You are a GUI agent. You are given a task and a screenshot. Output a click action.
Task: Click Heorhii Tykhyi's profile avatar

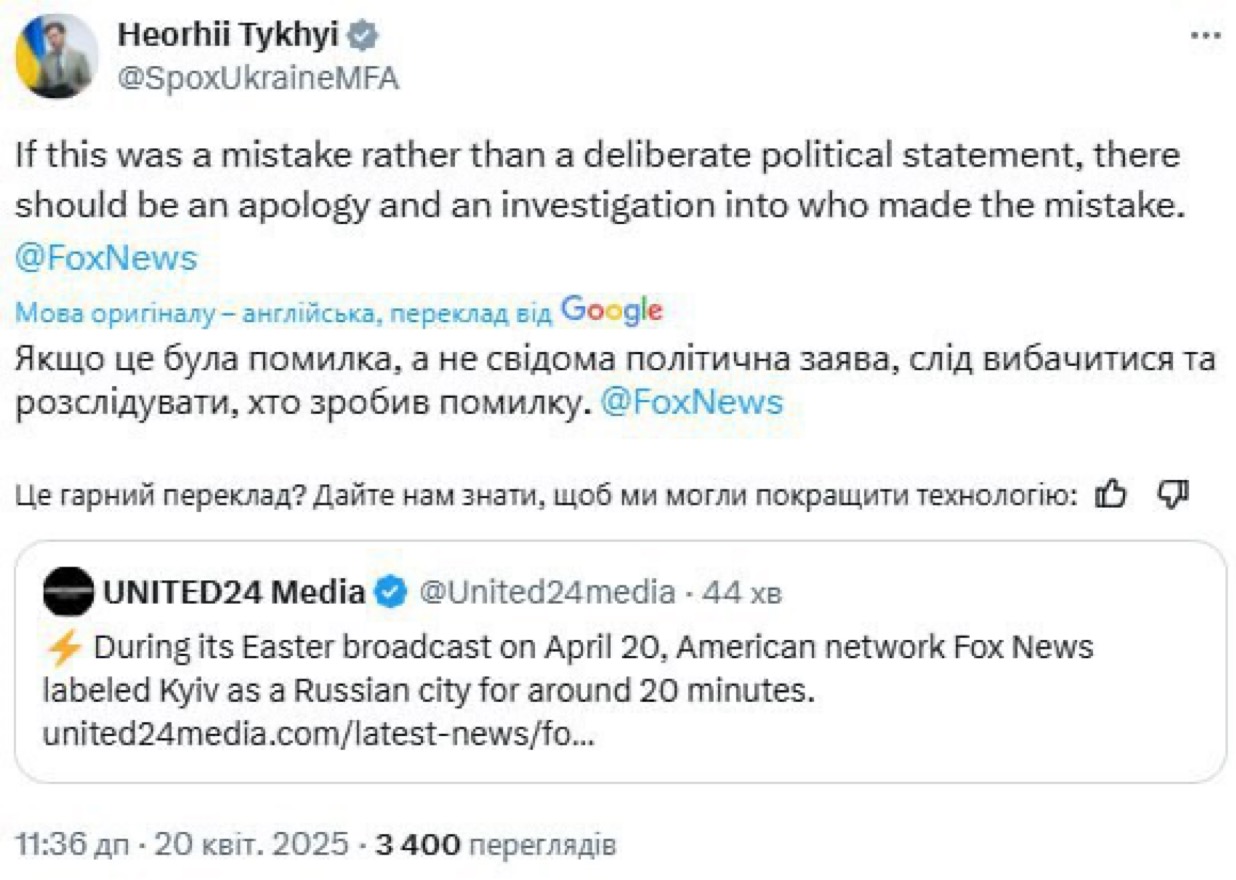57,56
